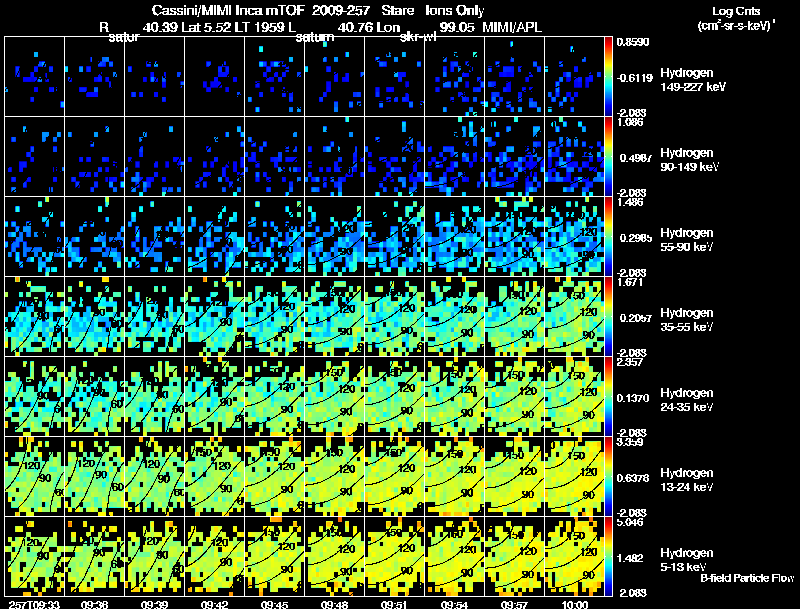Viewport: 800px width, 609px height.
Task: Open the Hydrogen 90-149 keV panel at 09:57
Action: [x=514, y=157]
